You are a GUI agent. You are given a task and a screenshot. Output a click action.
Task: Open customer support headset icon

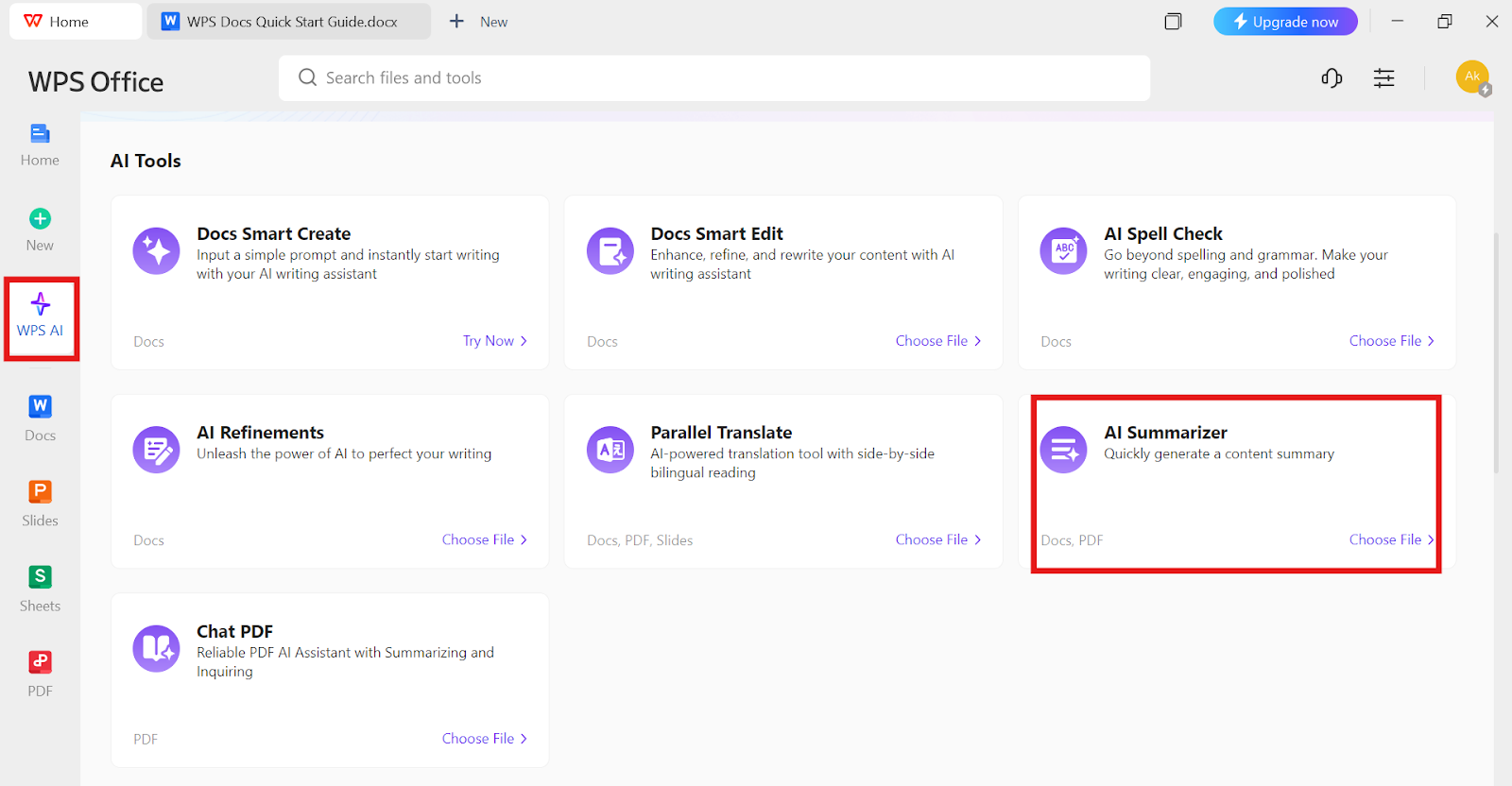[x=1332, y=78]
